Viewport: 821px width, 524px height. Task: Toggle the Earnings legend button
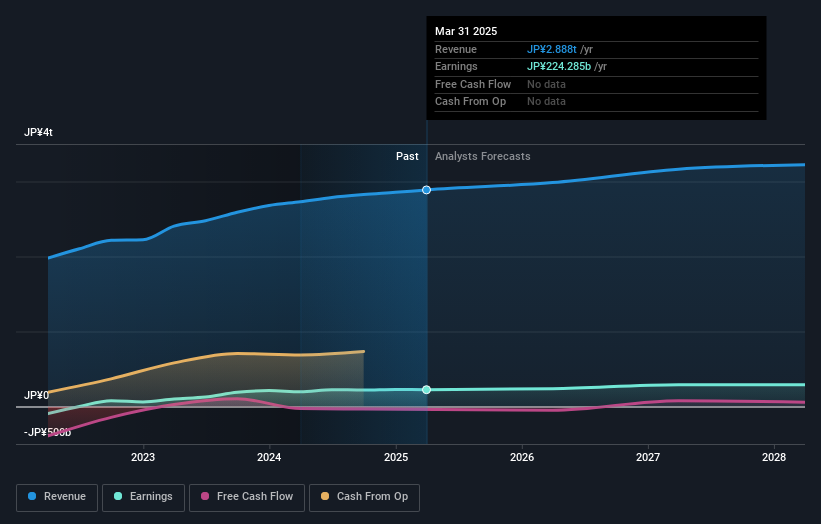[143, 497]
